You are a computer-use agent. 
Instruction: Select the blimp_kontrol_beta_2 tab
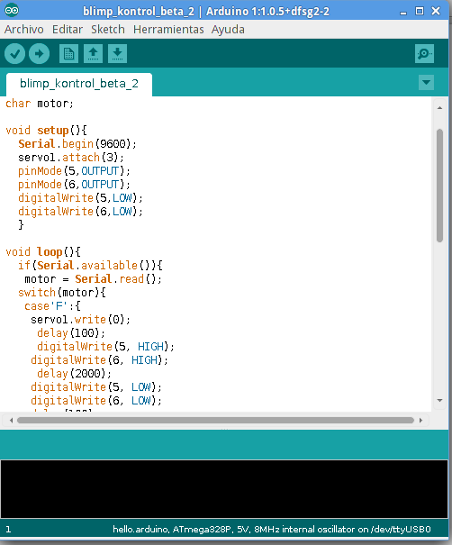point(79,84)
